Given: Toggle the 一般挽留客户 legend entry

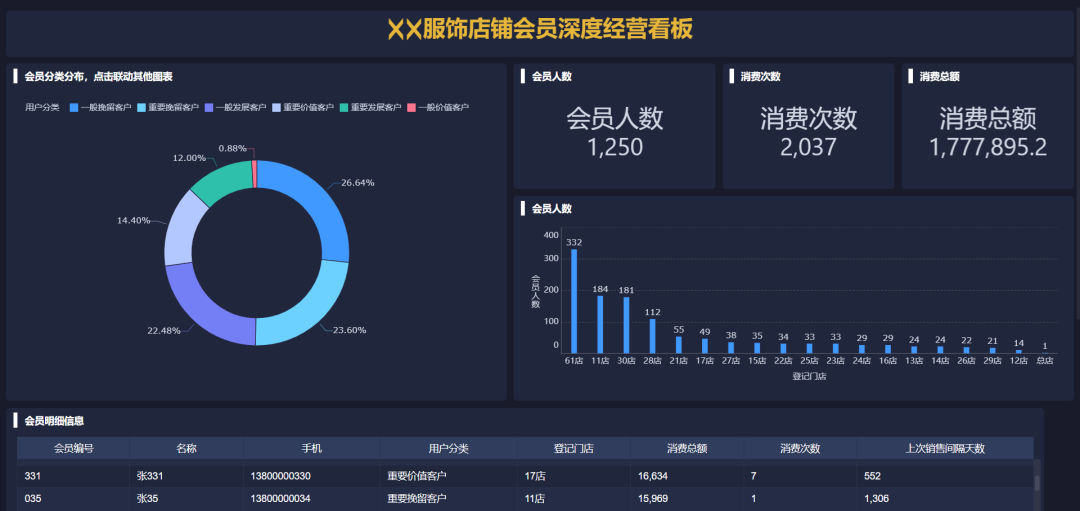Looking at the screenshot, I should [101, 107].
